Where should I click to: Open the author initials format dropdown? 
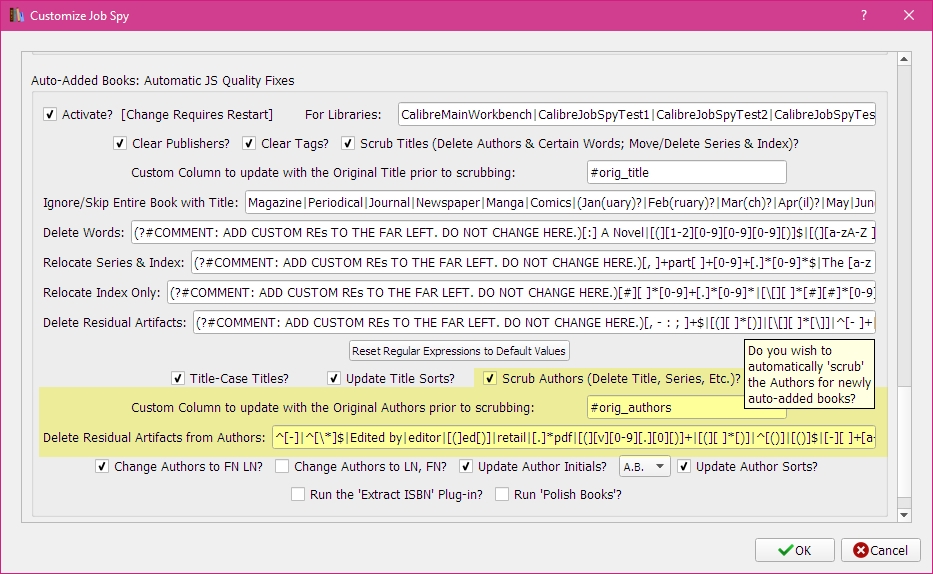pyautogui.click(x=645, y=466)
